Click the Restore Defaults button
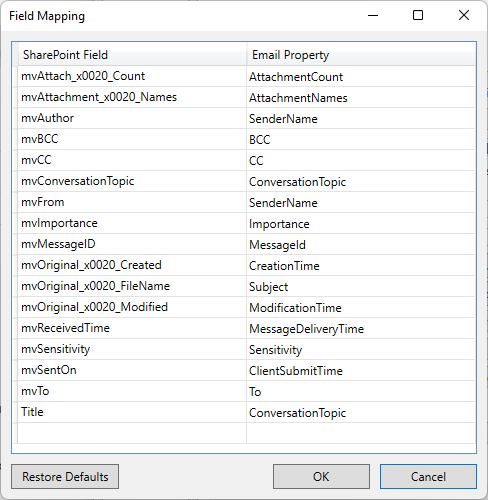 pyautogui.click(x=65, y=476)
